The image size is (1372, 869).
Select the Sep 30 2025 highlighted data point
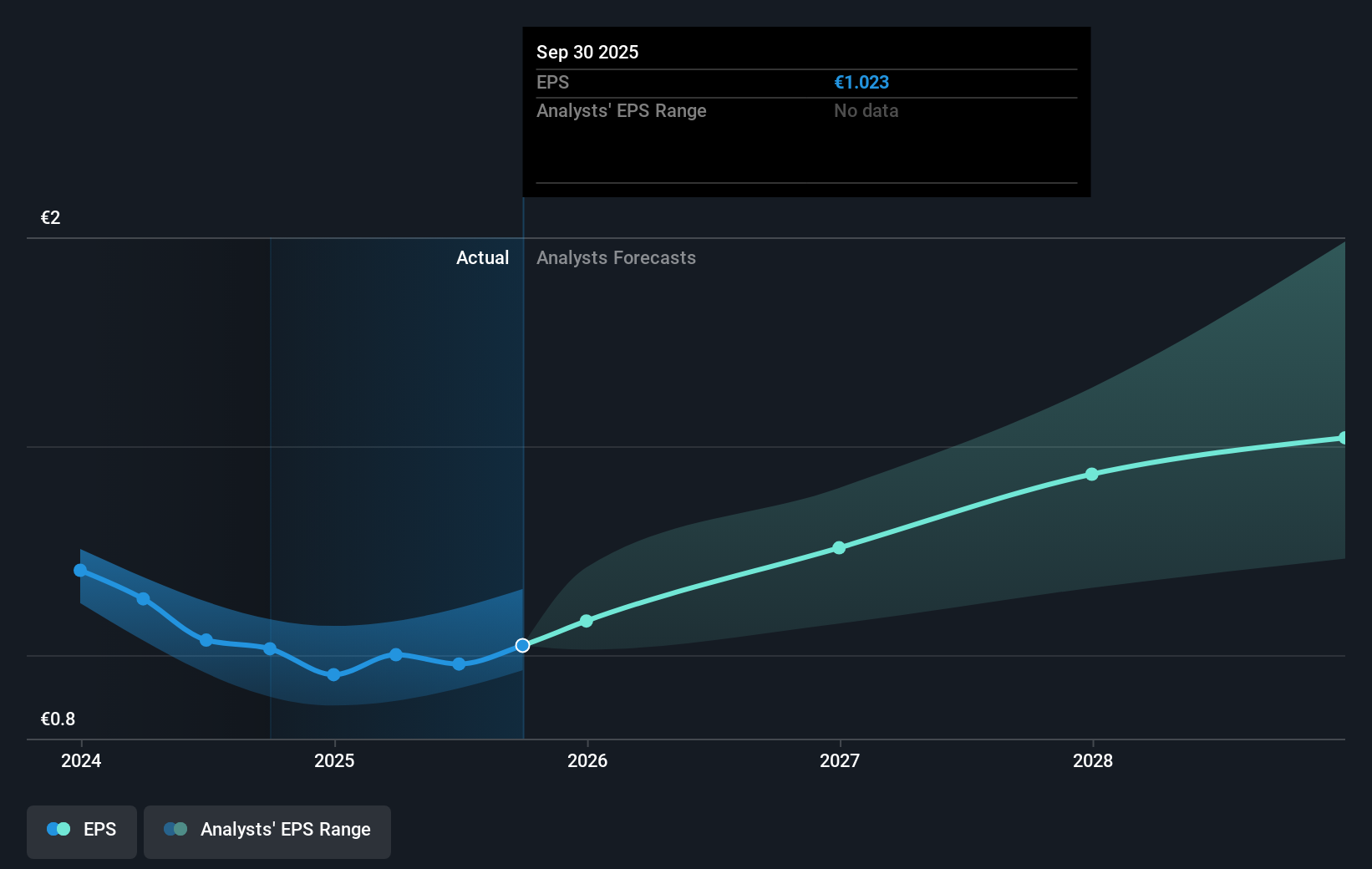pyautogui.click(x=522, y=645)
